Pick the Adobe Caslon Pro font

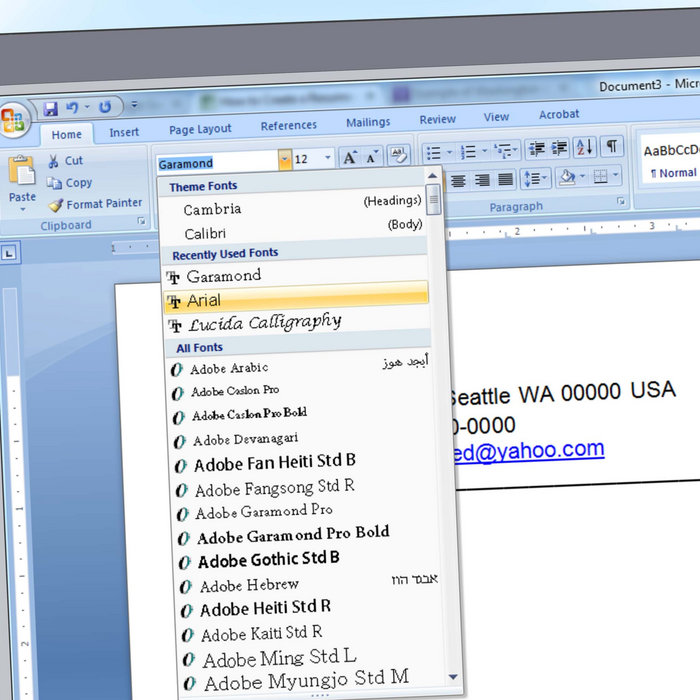[300, 390]
